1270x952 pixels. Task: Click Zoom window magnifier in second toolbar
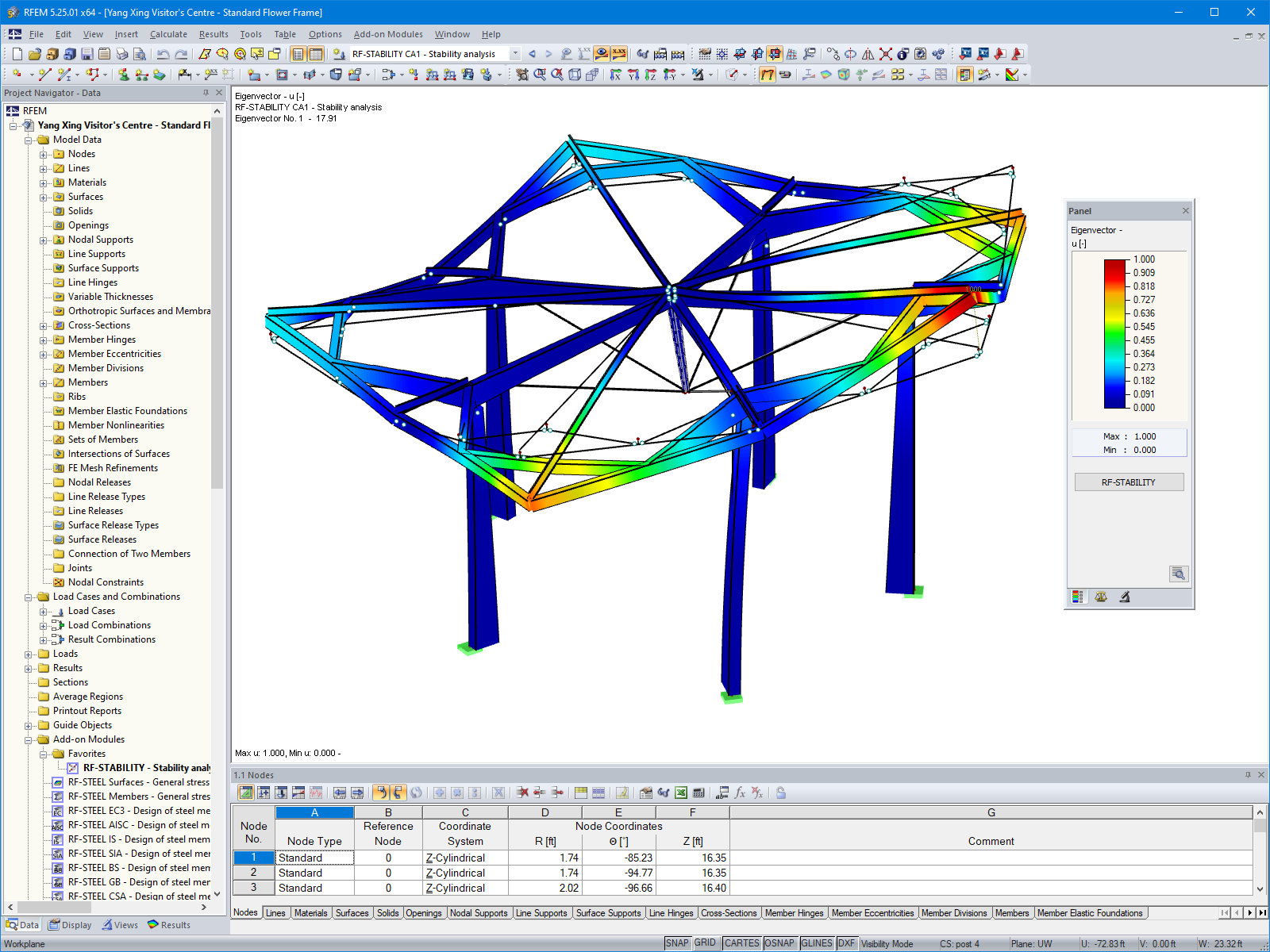(x=540, y=75)
